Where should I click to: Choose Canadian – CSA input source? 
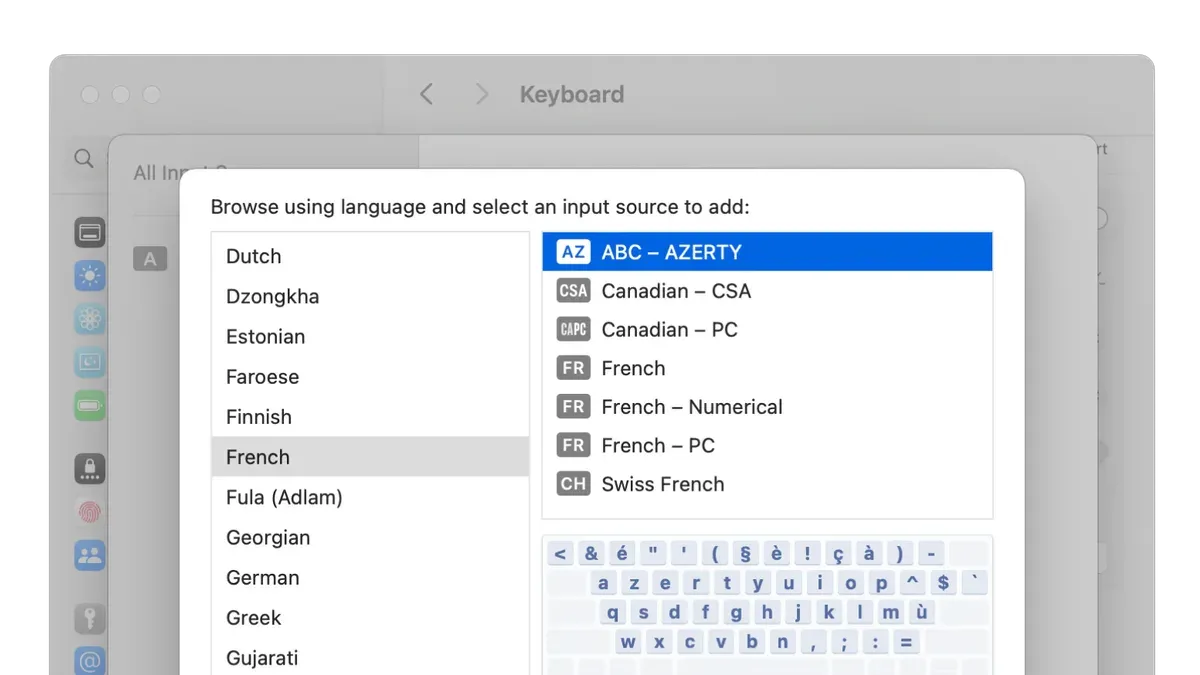767,291
